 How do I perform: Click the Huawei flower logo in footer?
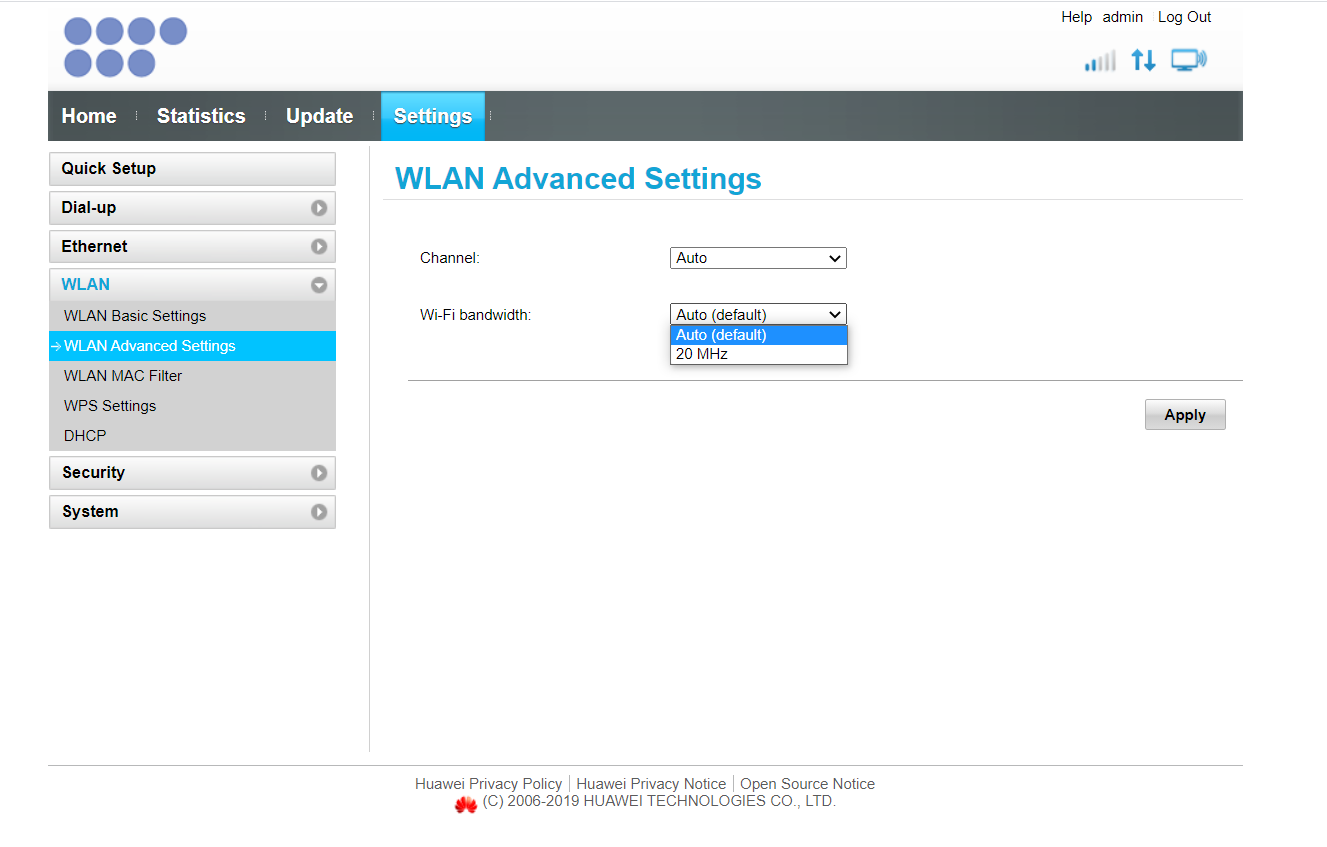466,804
